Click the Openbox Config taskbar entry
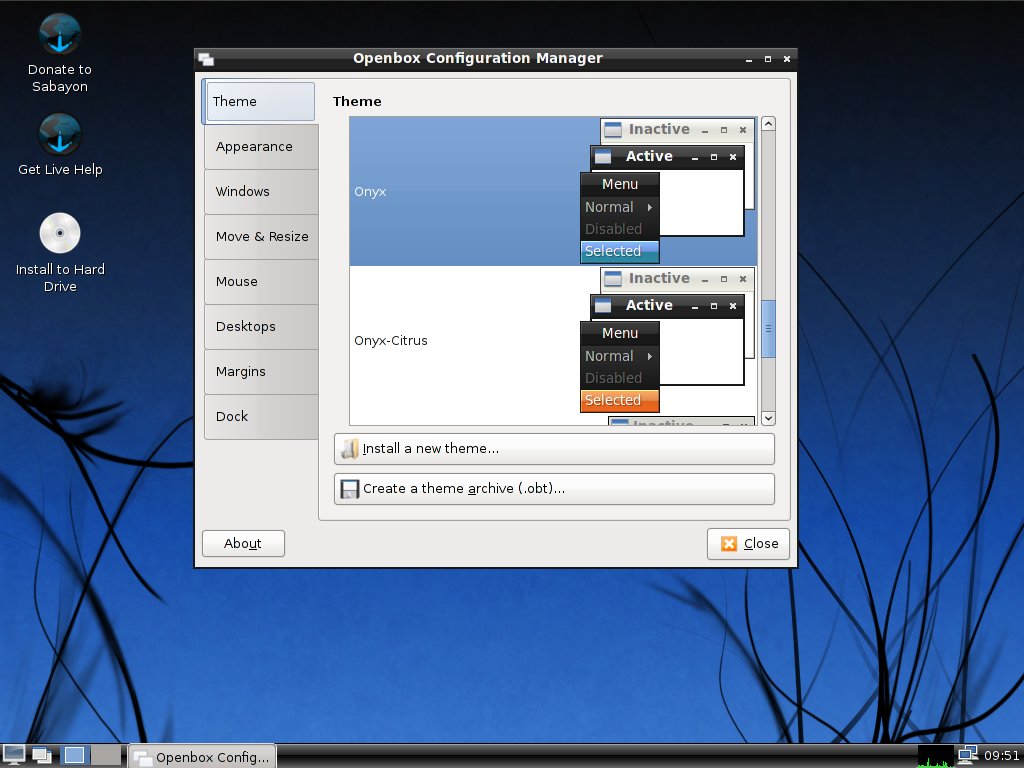1024x768 pixels. 202,756
